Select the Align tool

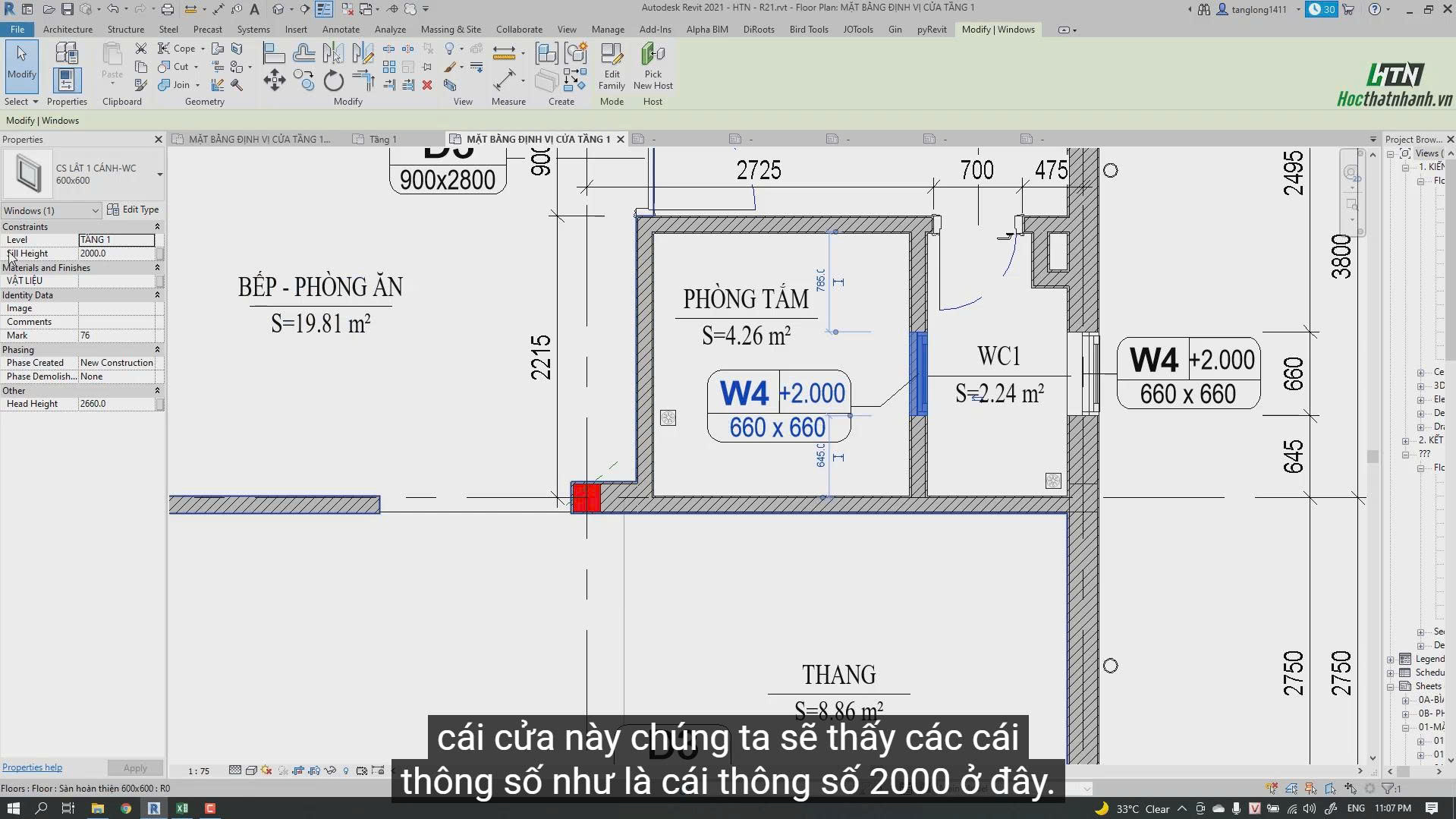tap(274, 53)
